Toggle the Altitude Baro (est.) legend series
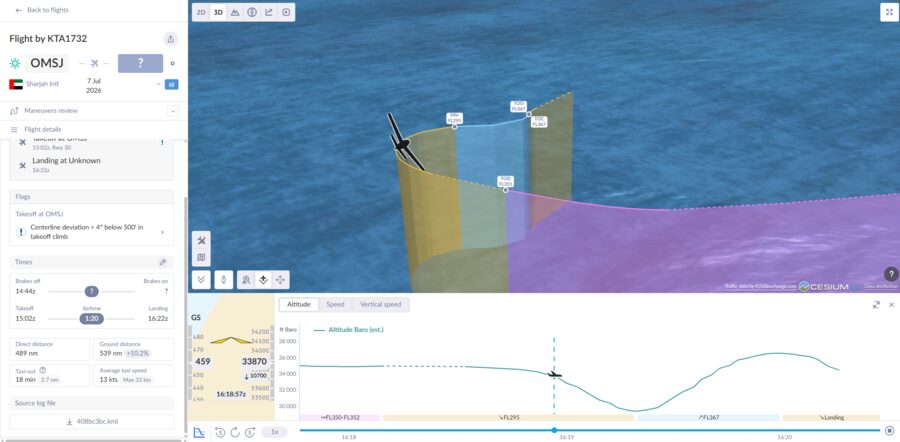The height and width of the screenshot is (442, 900). pyautogui.click(x=348, y=330)
